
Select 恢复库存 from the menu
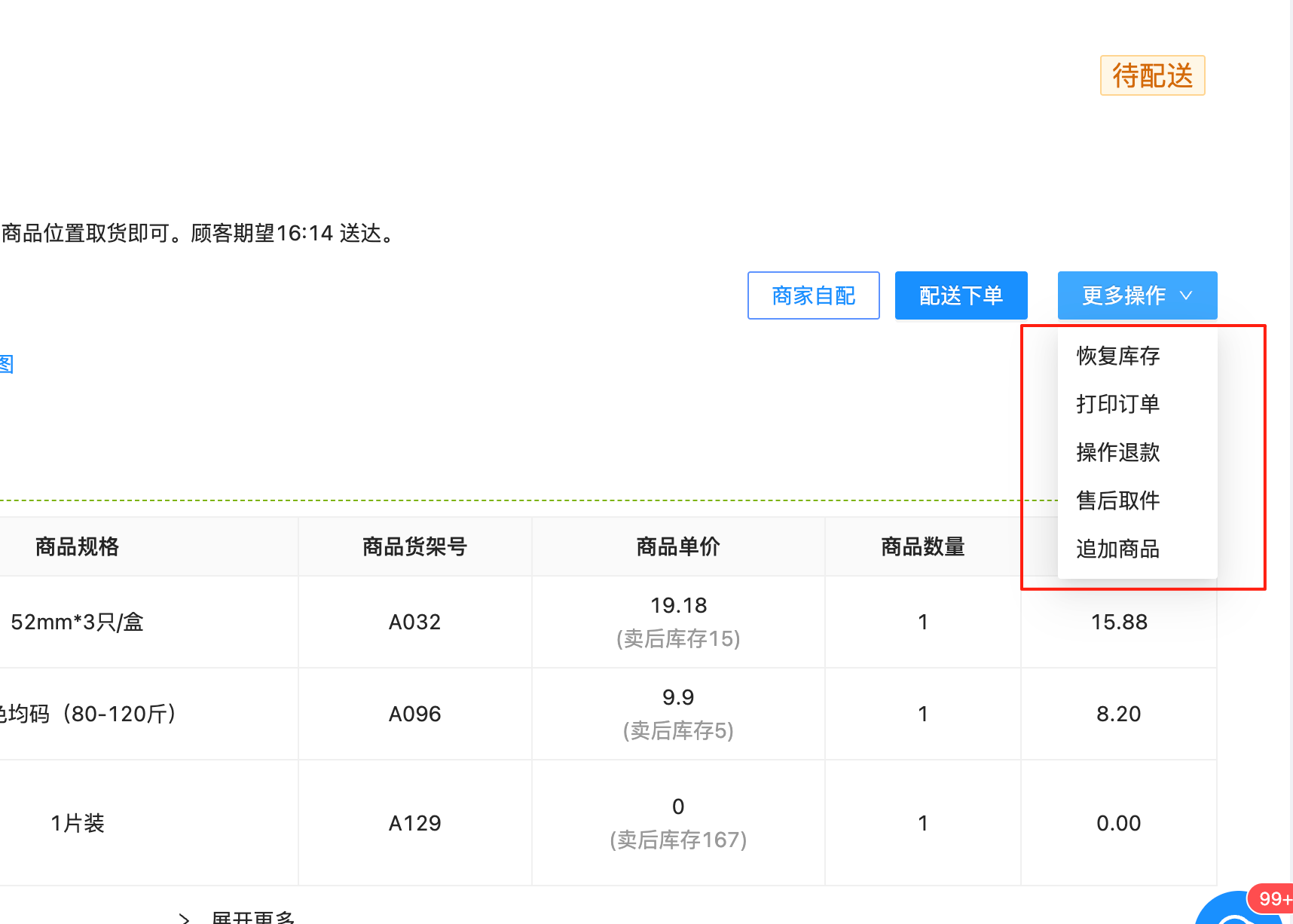pyautogui.click(x=1117, y=356)
